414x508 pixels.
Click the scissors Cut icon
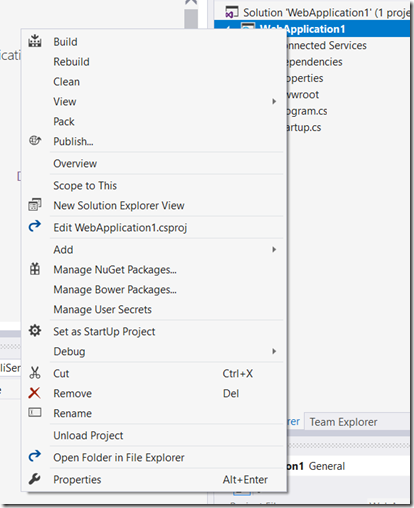(x=35, y=373)
